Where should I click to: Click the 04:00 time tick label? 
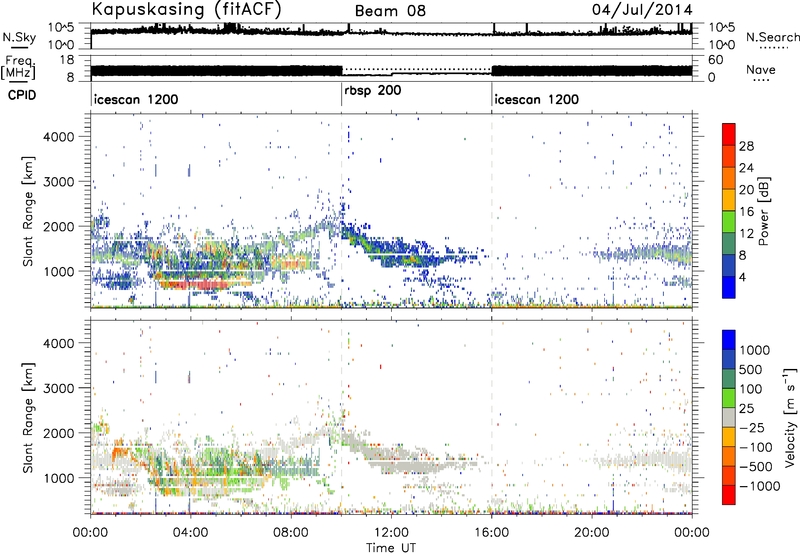coord(190,533)
